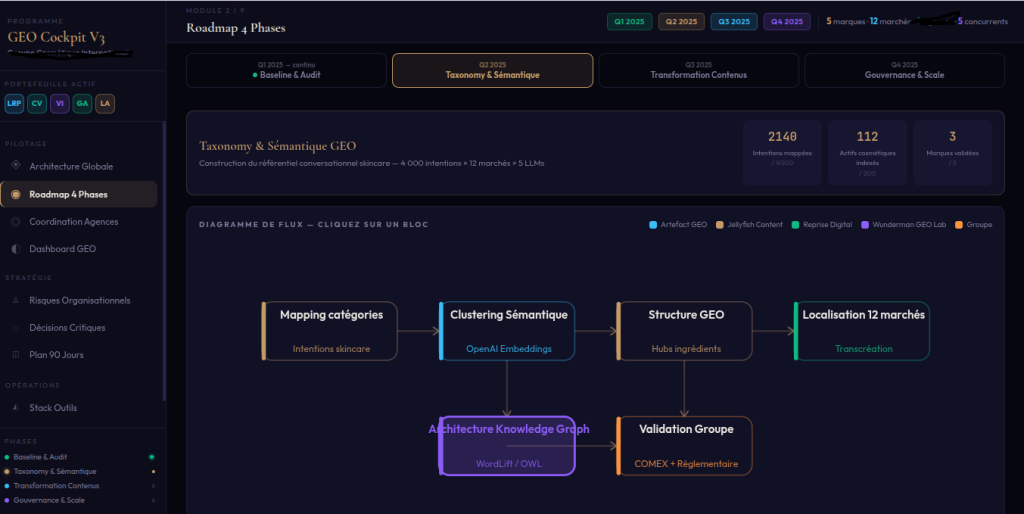Click the Roadmap 4 Phases sidebar icon

pyautogui.click(x=15, y=194)
